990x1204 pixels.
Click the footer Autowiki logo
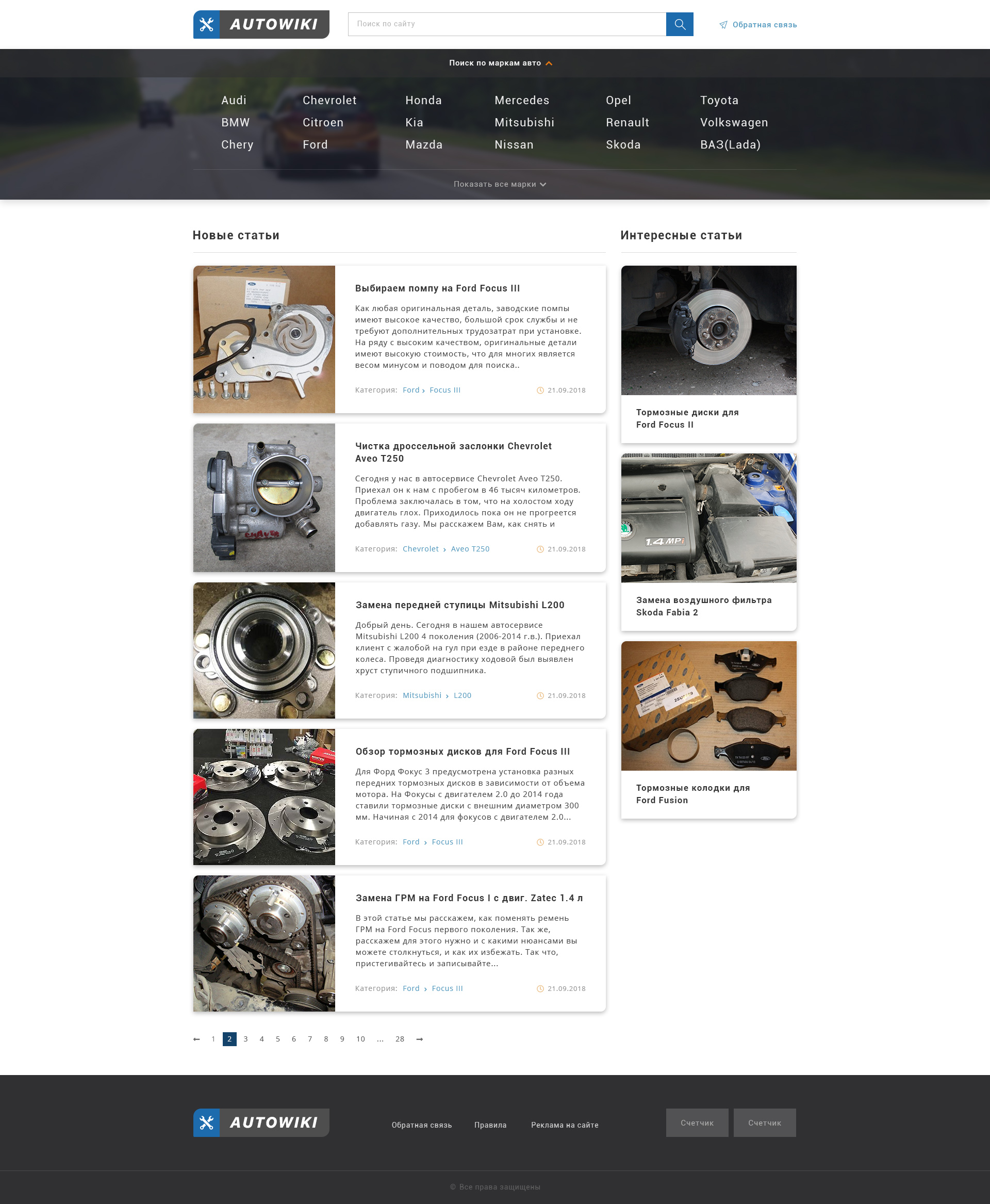tap(261, 1122)
